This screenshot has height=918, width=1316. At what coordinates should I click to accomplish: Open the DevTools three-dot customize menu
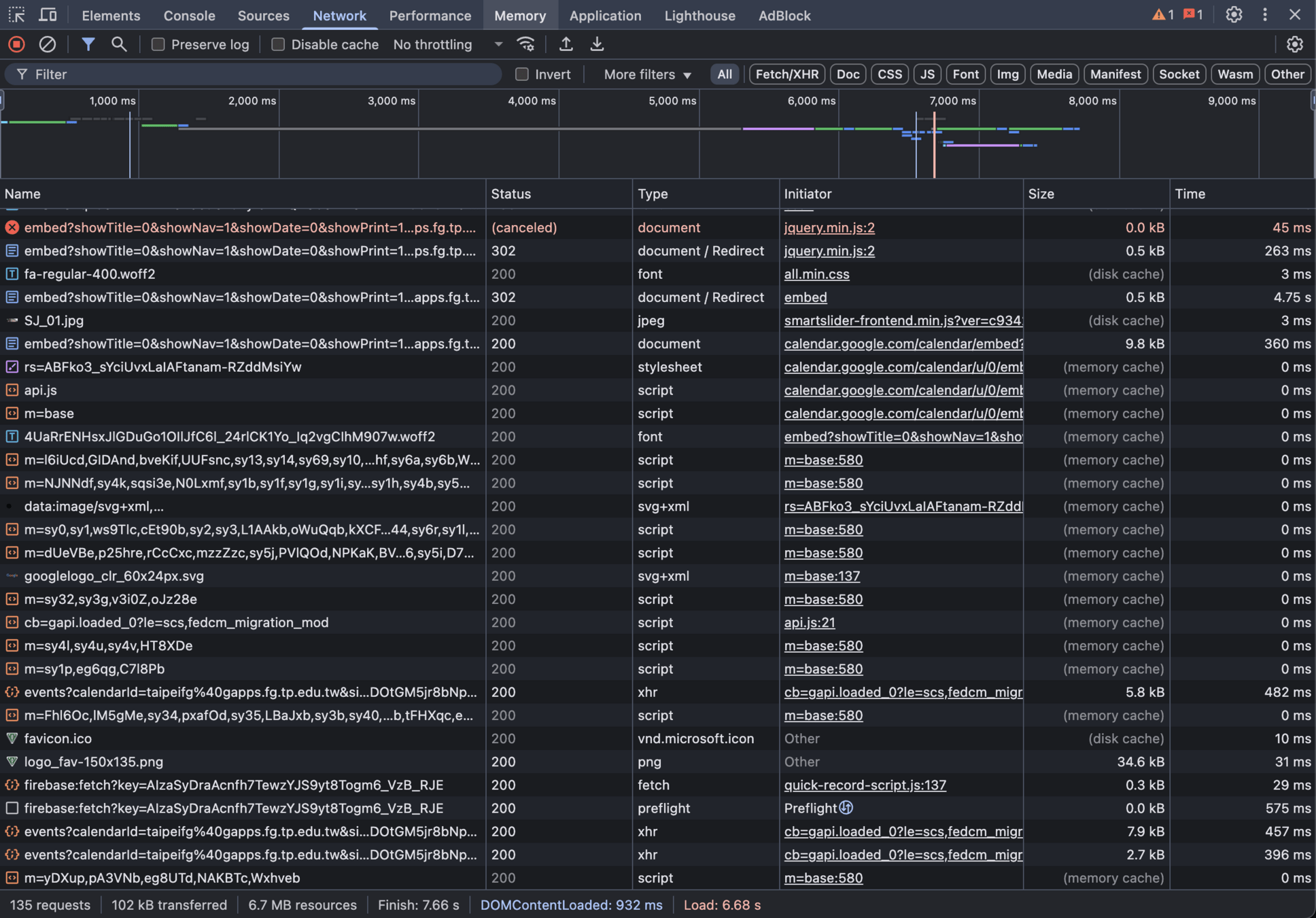(1264, 15)
